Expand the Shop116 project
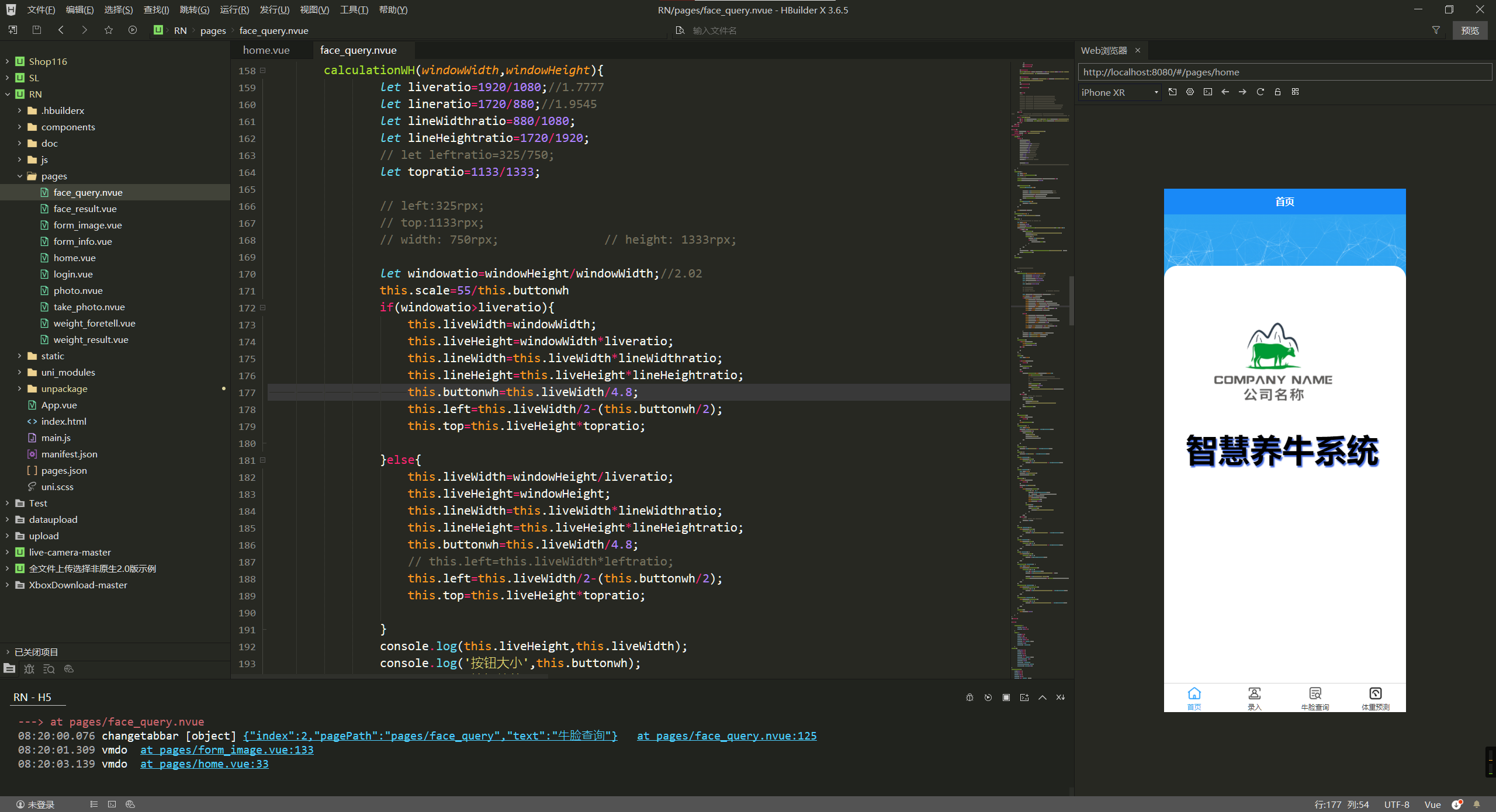 pyautogui.click(x=7, y=61)
